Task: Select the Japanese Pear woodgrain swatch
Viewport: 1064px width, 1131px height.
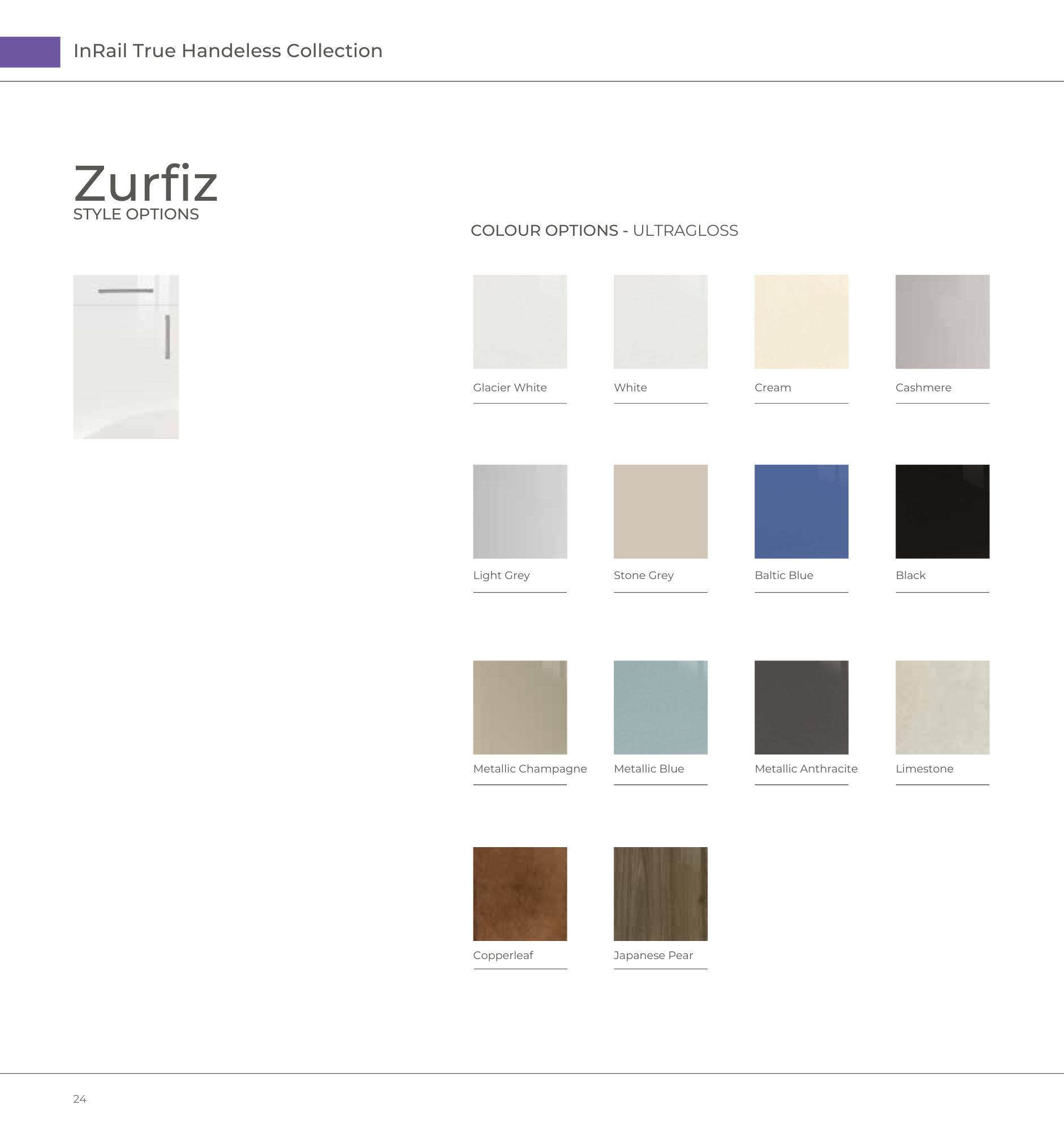Action: 660,893
